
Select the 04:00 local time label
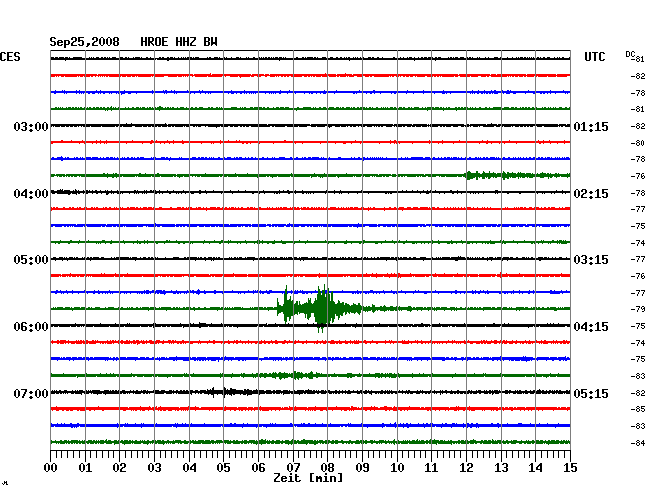click(x=31, y=194)
